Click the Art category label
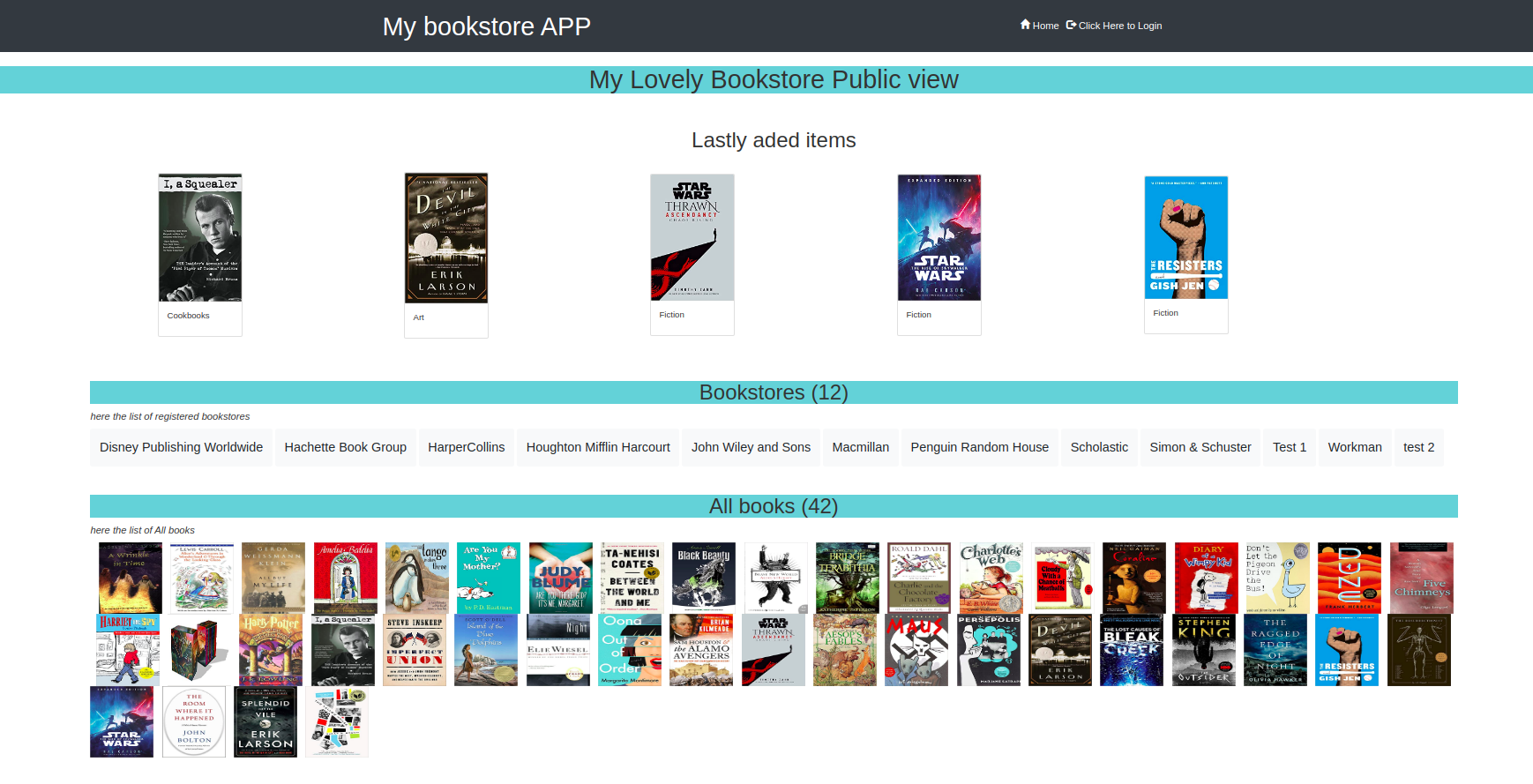Image resolution: width=1533 pixels, height=784 pixels. 419,317
